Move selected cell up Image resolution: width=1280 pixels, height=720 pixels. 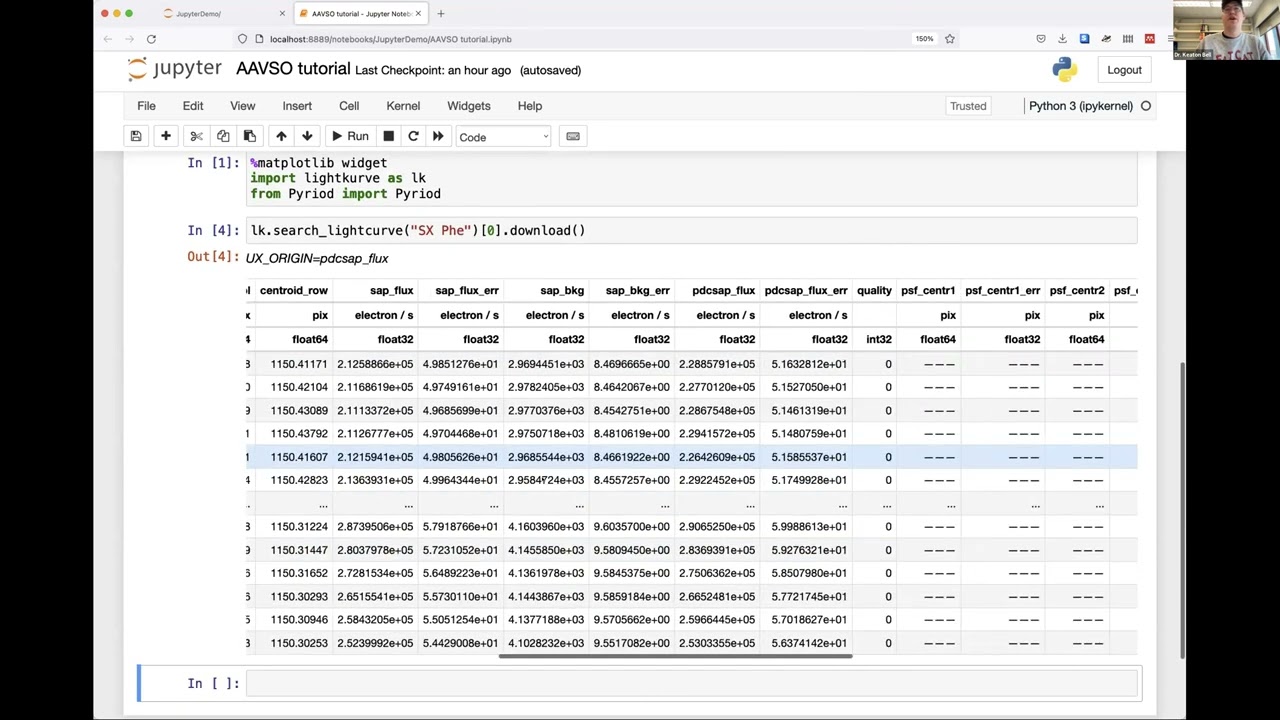[281, 136]
